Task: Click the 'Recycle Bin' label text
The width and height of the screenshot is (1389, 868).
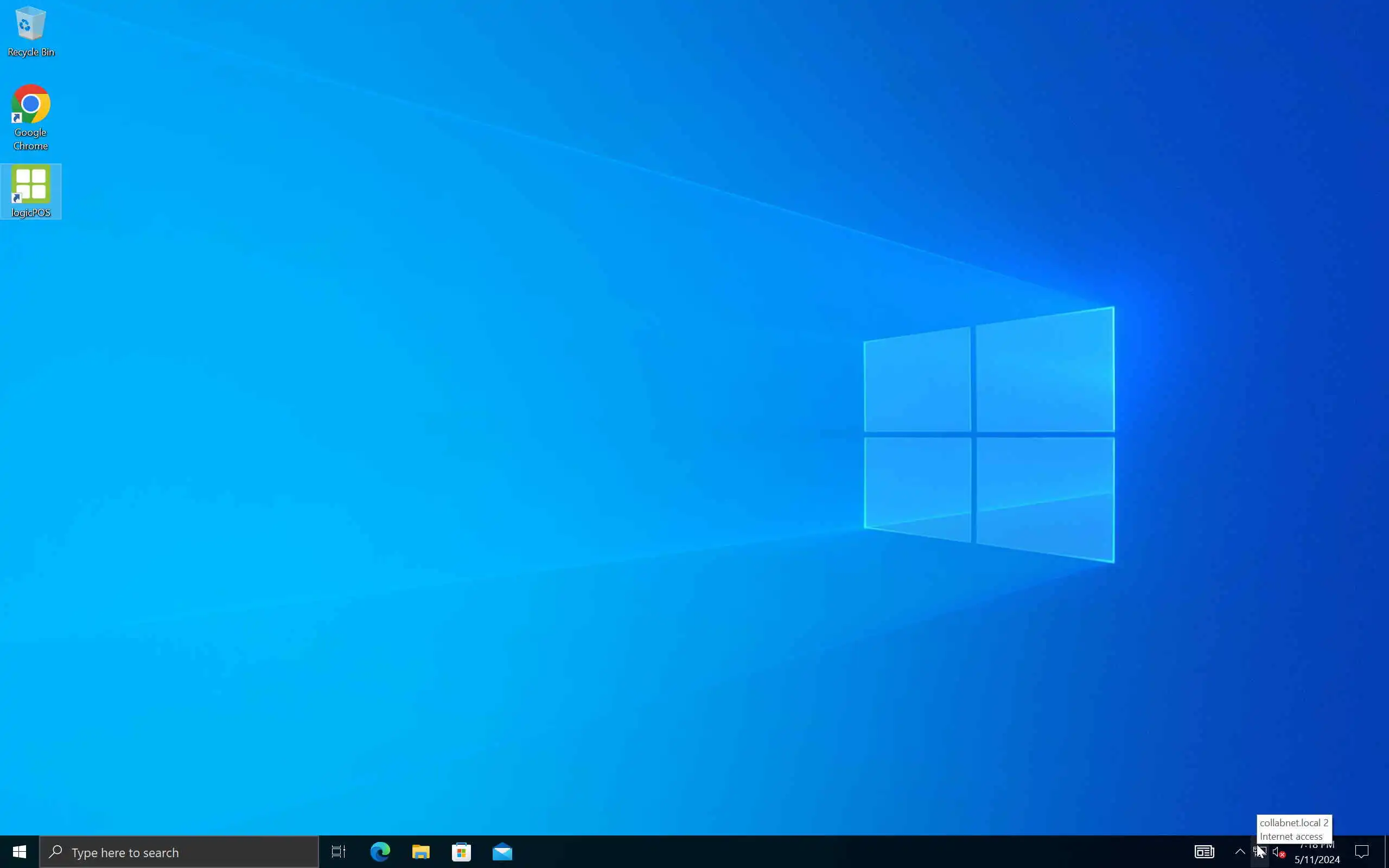Action: tap(31, 52)
